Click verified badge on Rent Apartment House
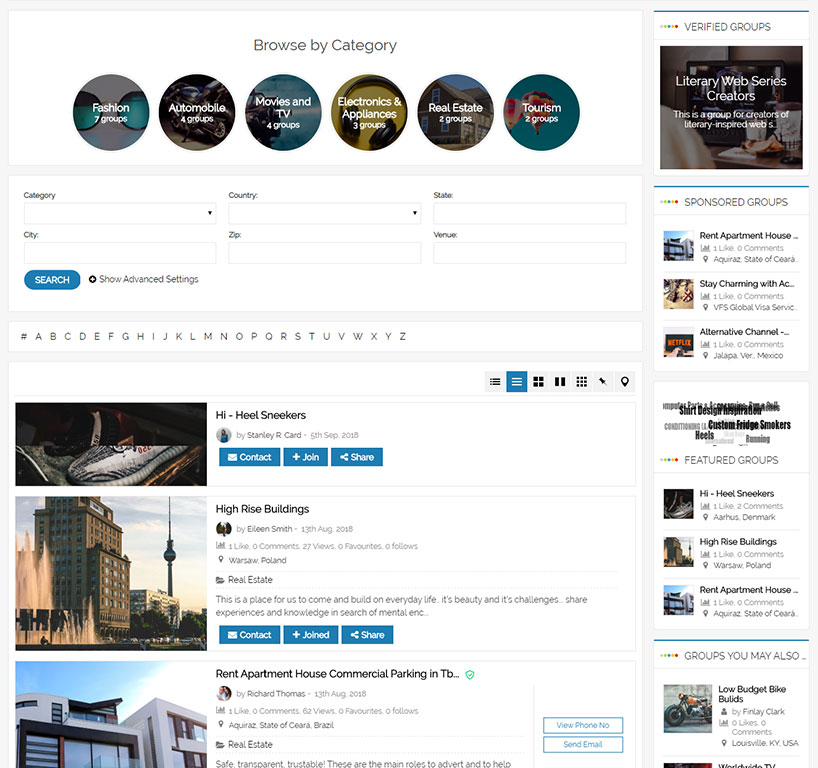 (470, 675)
